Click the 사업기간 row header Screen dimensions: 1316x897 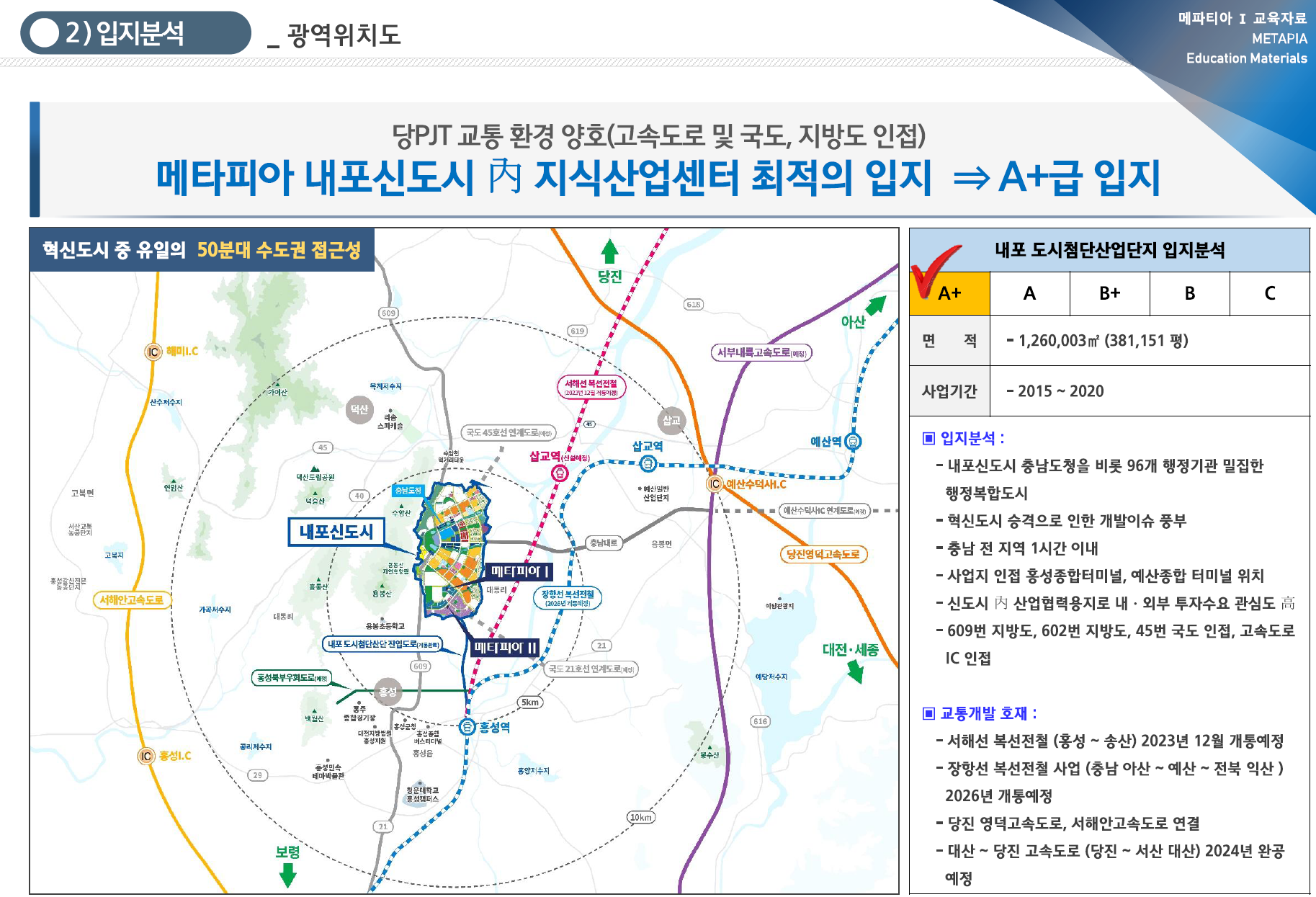[x=949, y=391]
